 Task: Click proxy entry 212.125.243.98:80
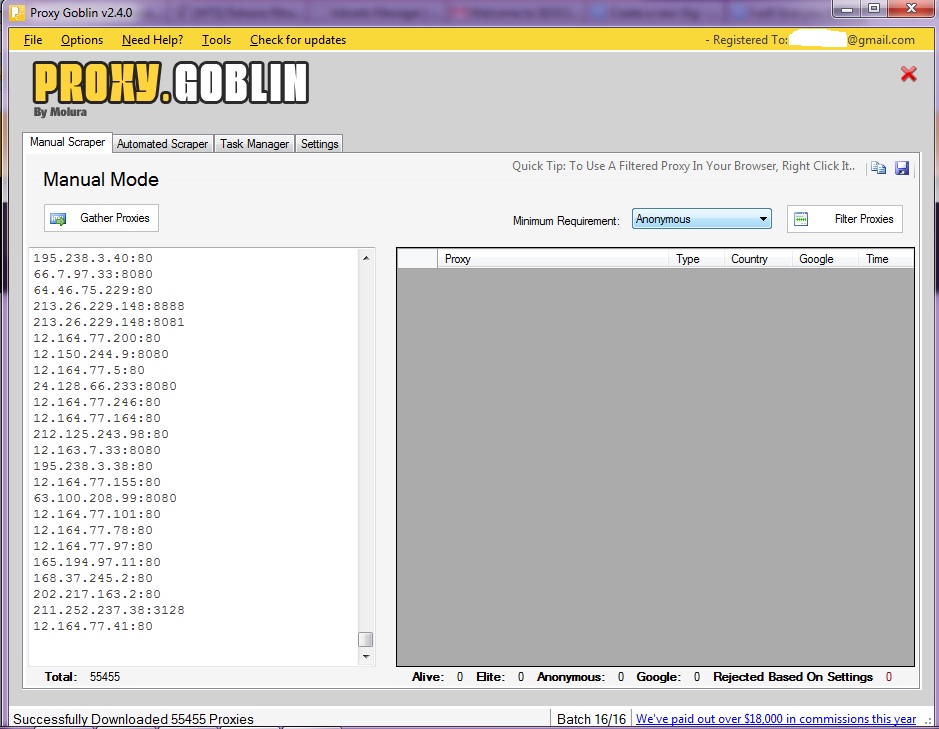click(x=101, y=434)
